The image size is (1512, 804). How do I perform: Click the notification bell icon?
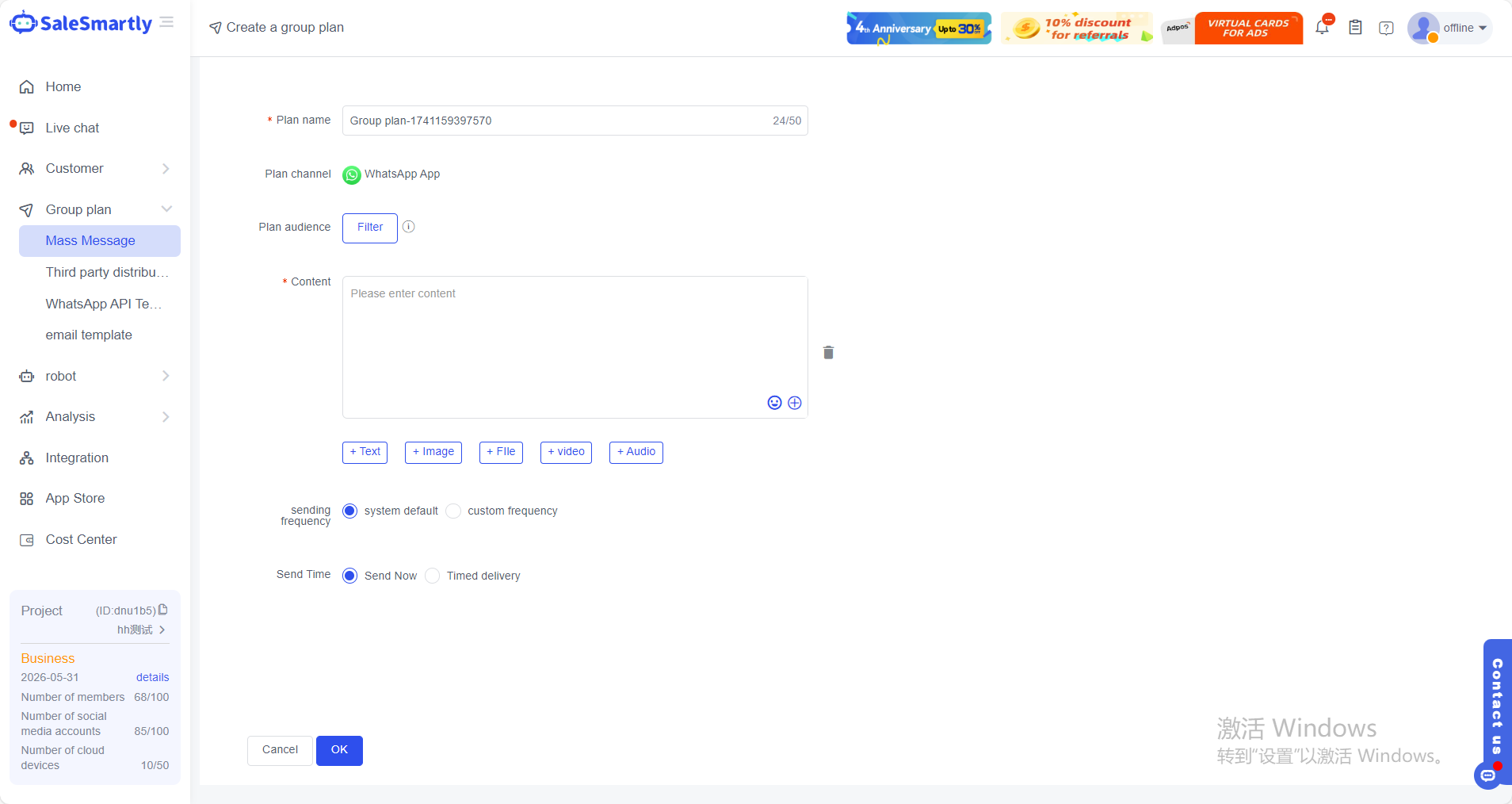point(1322,28)
